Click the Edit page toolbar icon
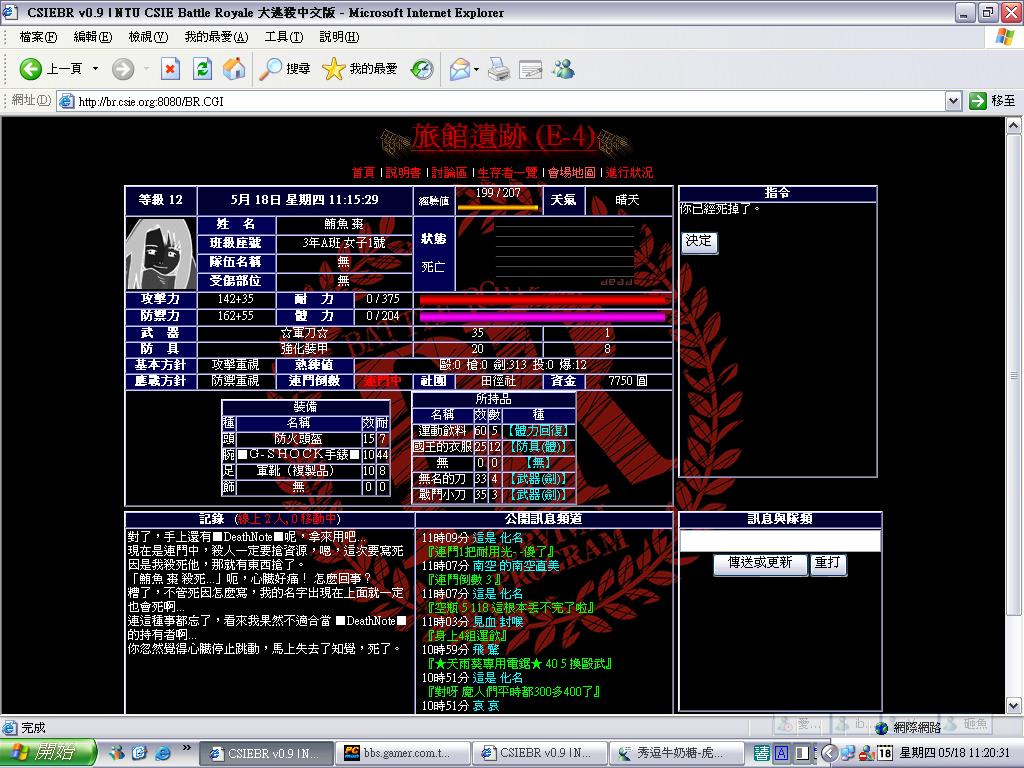 [x=530, y=69]
